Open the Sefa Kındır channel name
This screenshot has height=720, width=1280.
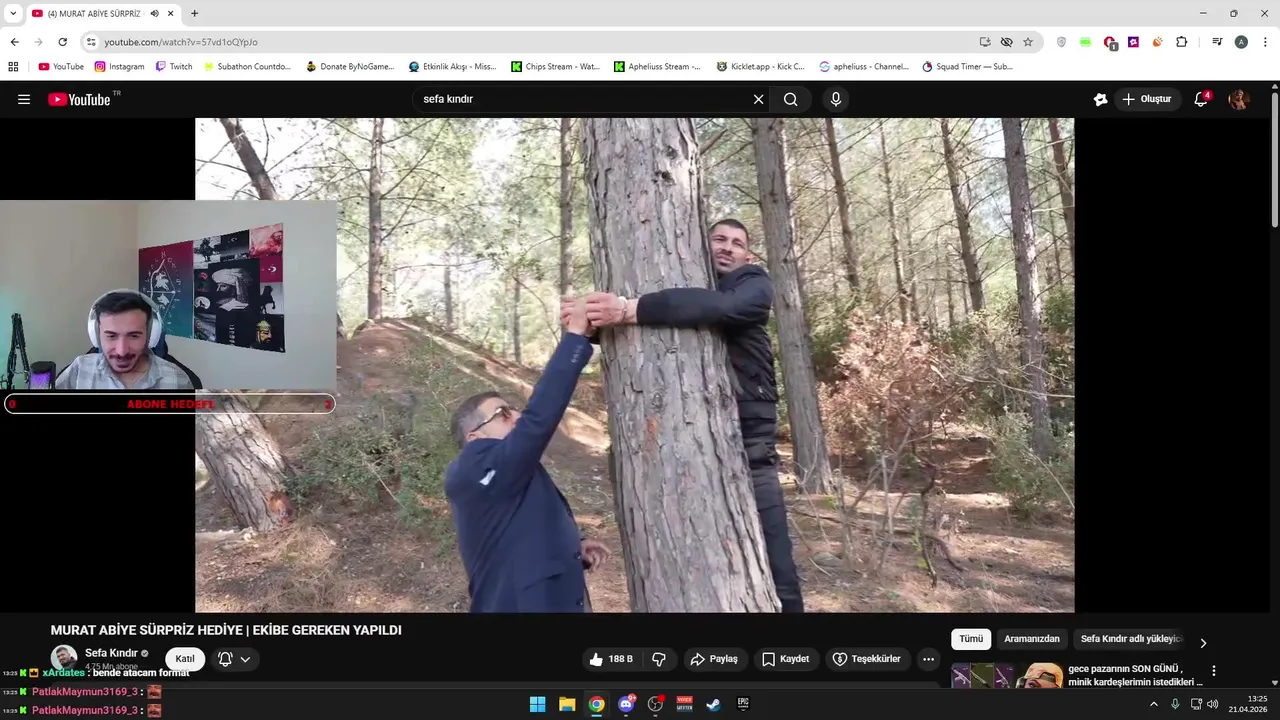pos(111,653)
